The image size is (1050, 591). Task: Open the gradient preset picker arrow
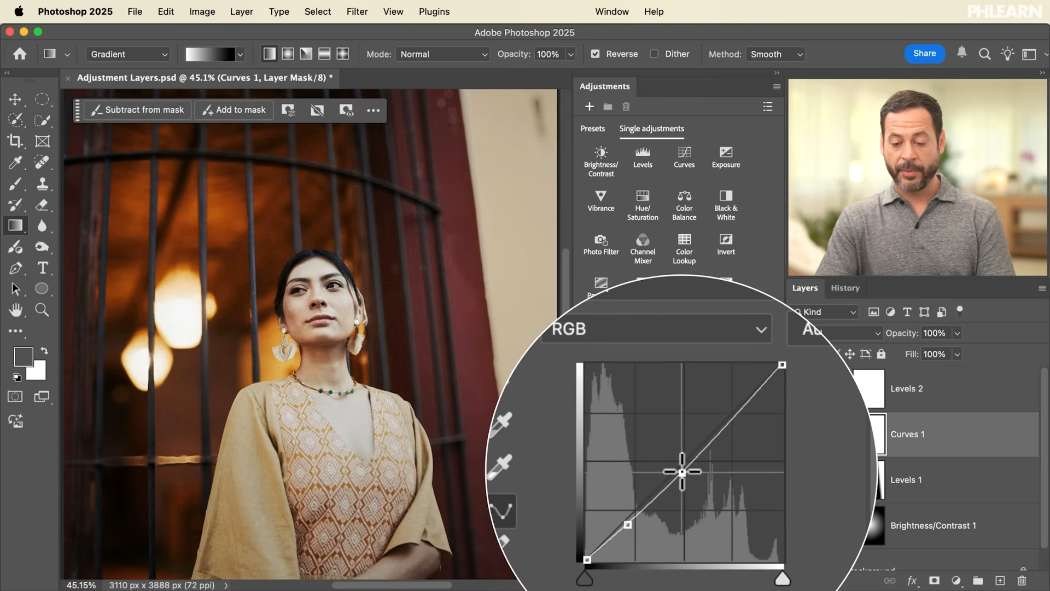click(240, 54)
